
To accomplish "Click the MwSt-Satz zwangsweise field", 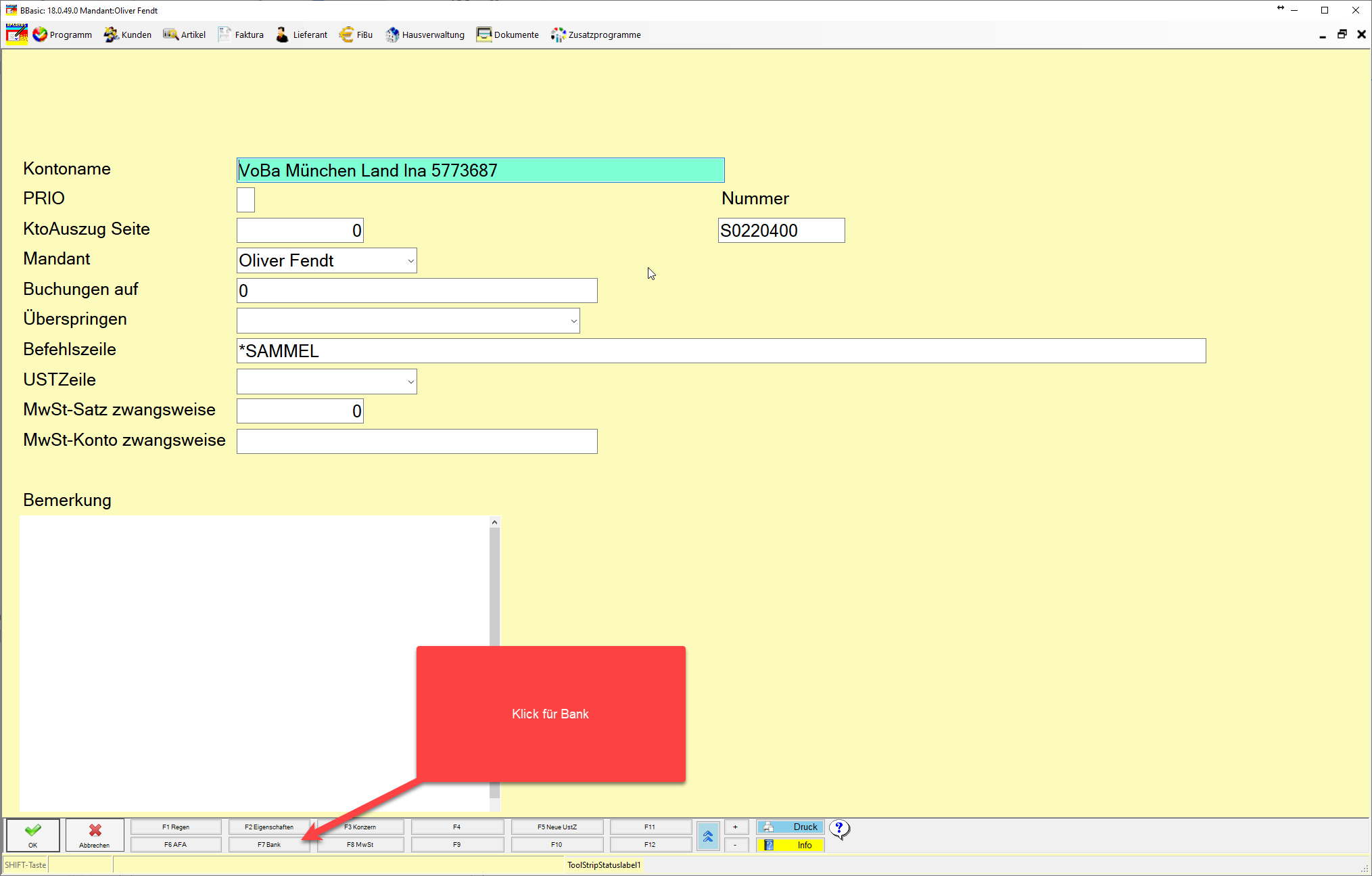I will point(300,411).
